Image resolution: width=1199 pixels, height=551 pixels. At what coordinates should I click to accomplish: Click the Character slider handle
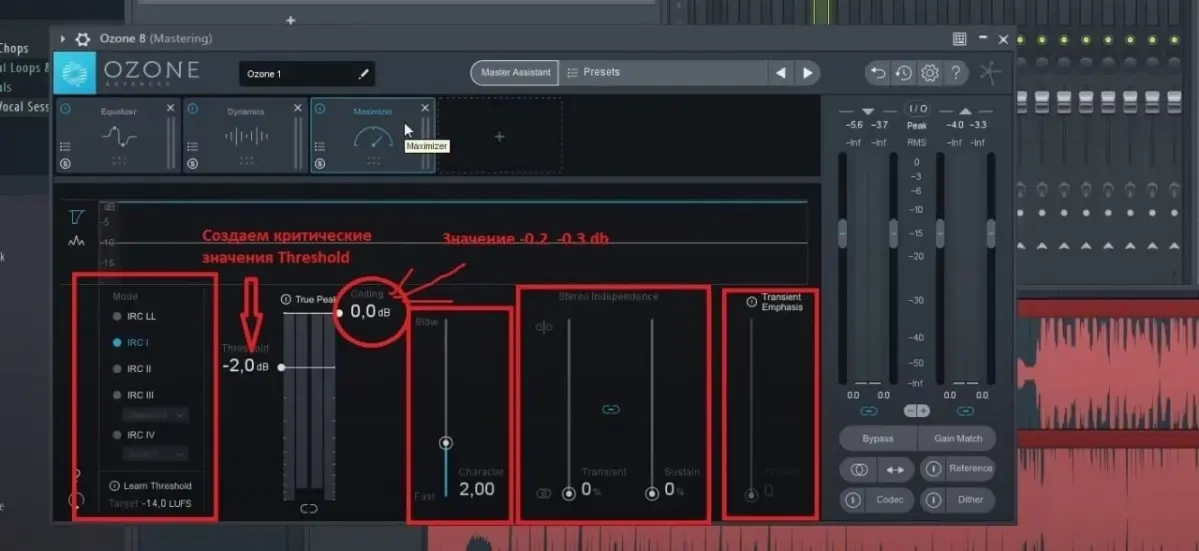(446, 443)
